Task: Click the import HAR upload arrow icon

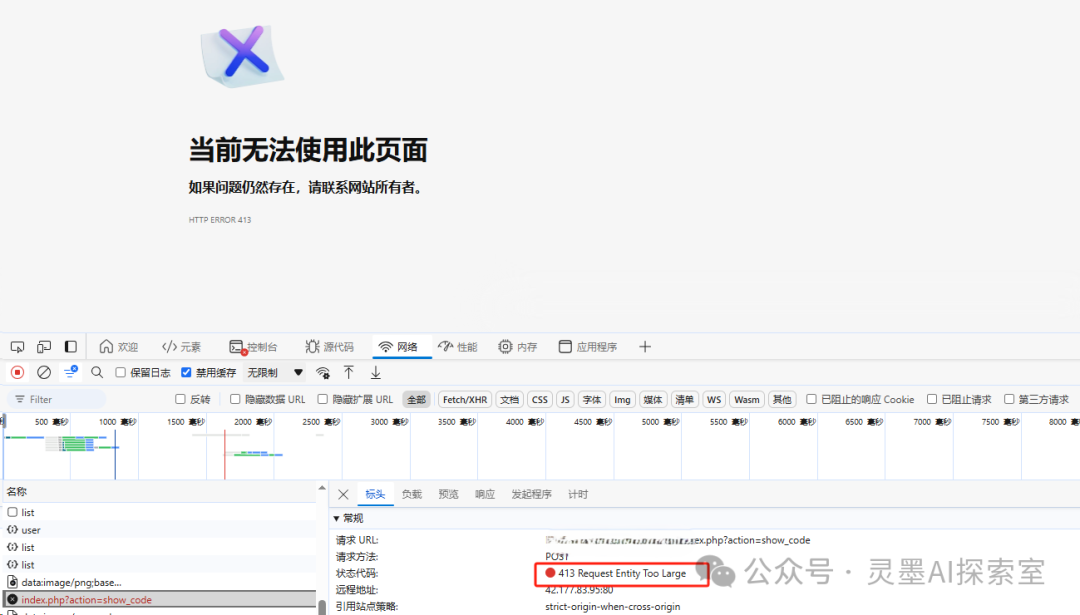Action: [x=349, y=373]
